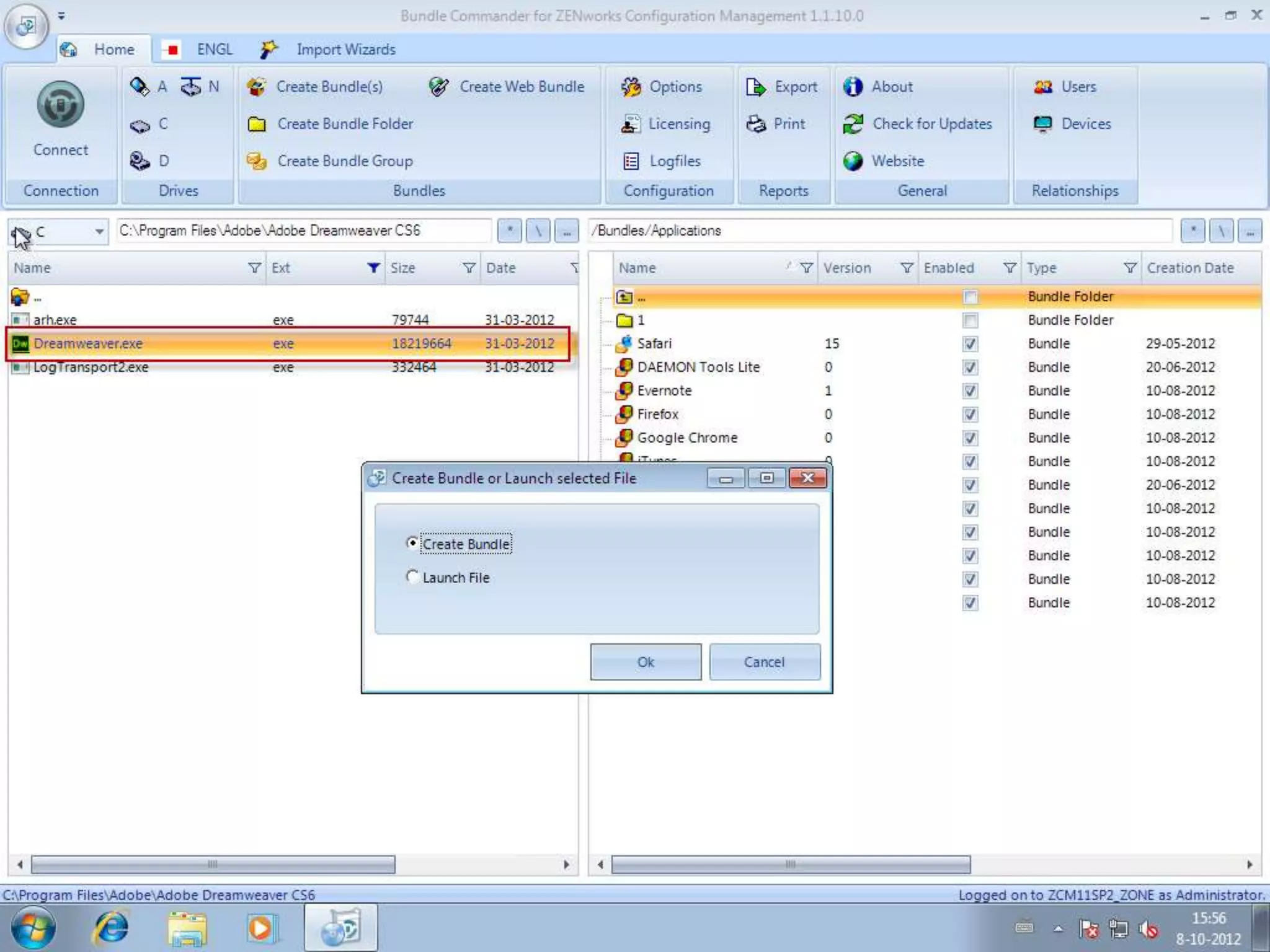Click the Create Bundle(s) icon
The image size is (1270, 952).
[257, 87]
